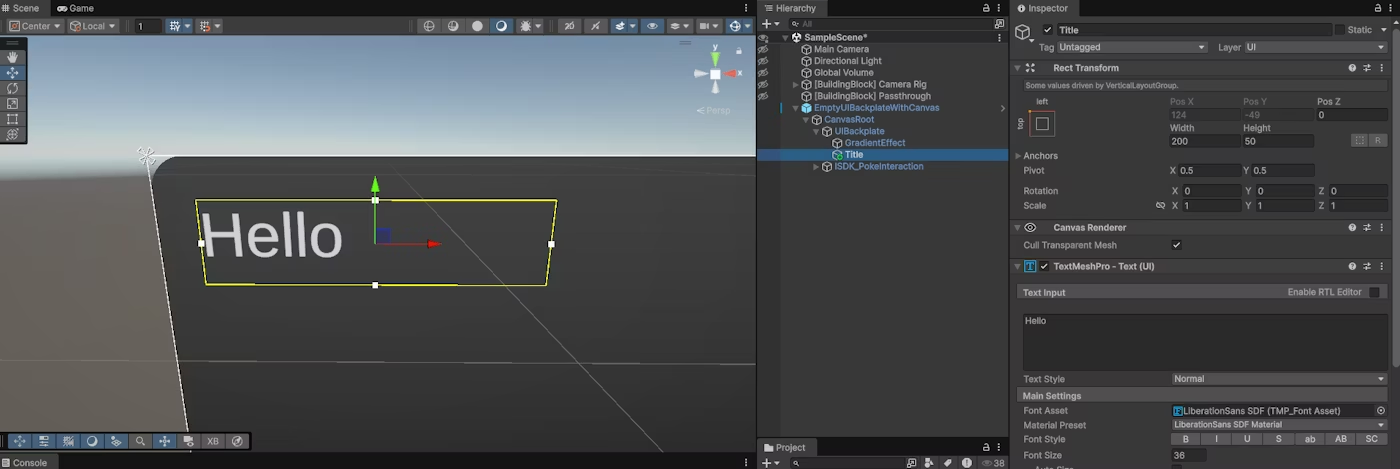Image resolution: width=1400 pixels, height=469 pixels.
Task: Open the Tag dropdown showing Untagged
Action: click(x=1132, y=47)
